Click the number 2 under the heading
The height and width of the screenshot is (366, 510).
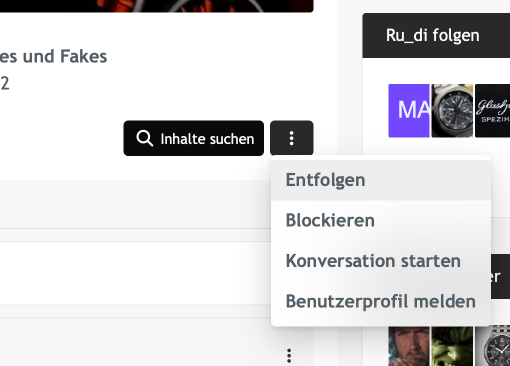tap(5, 83)
